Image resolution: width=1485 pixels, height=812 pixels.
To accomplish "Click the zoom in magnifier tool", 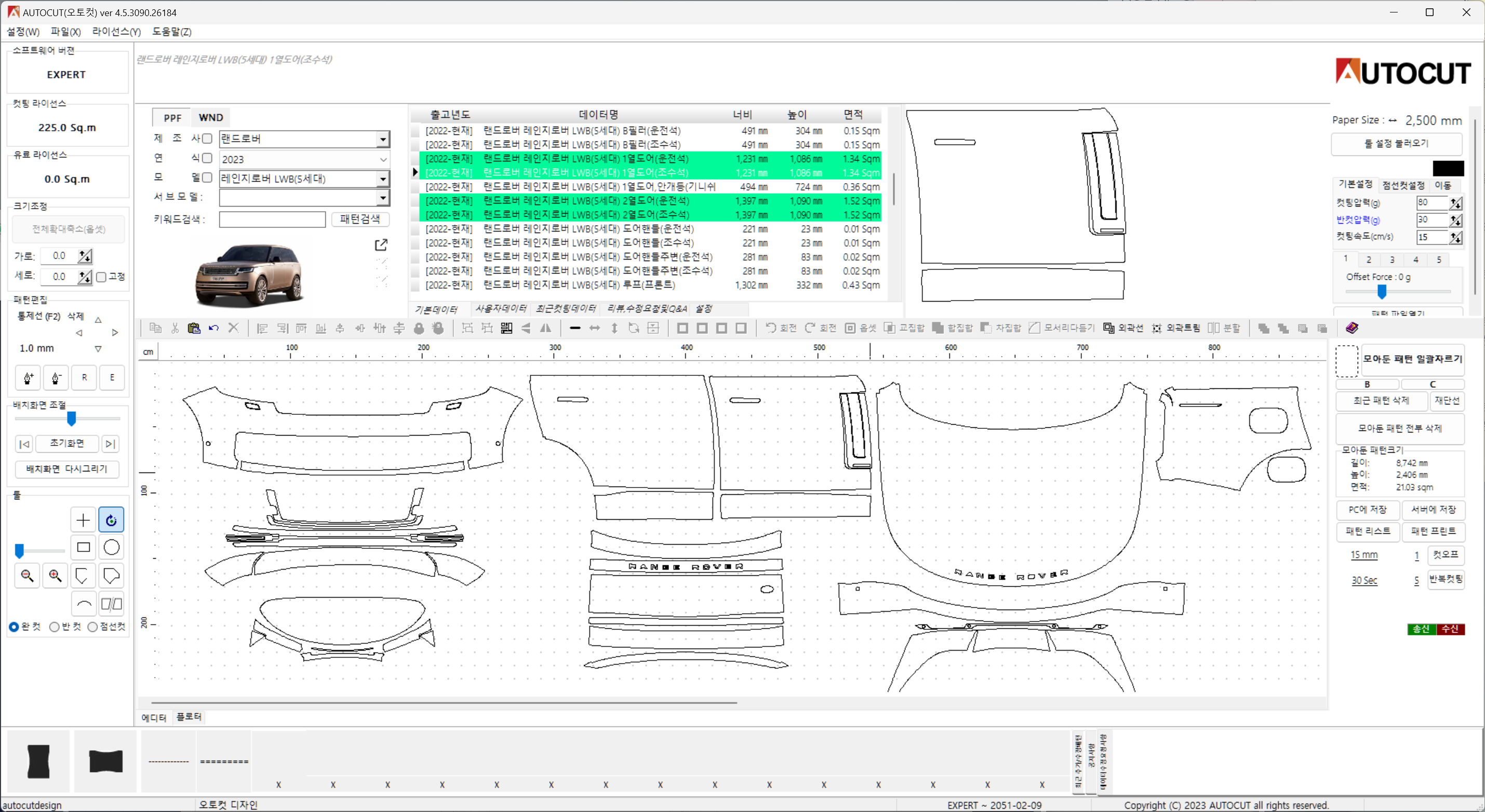I will coord(55,575).
